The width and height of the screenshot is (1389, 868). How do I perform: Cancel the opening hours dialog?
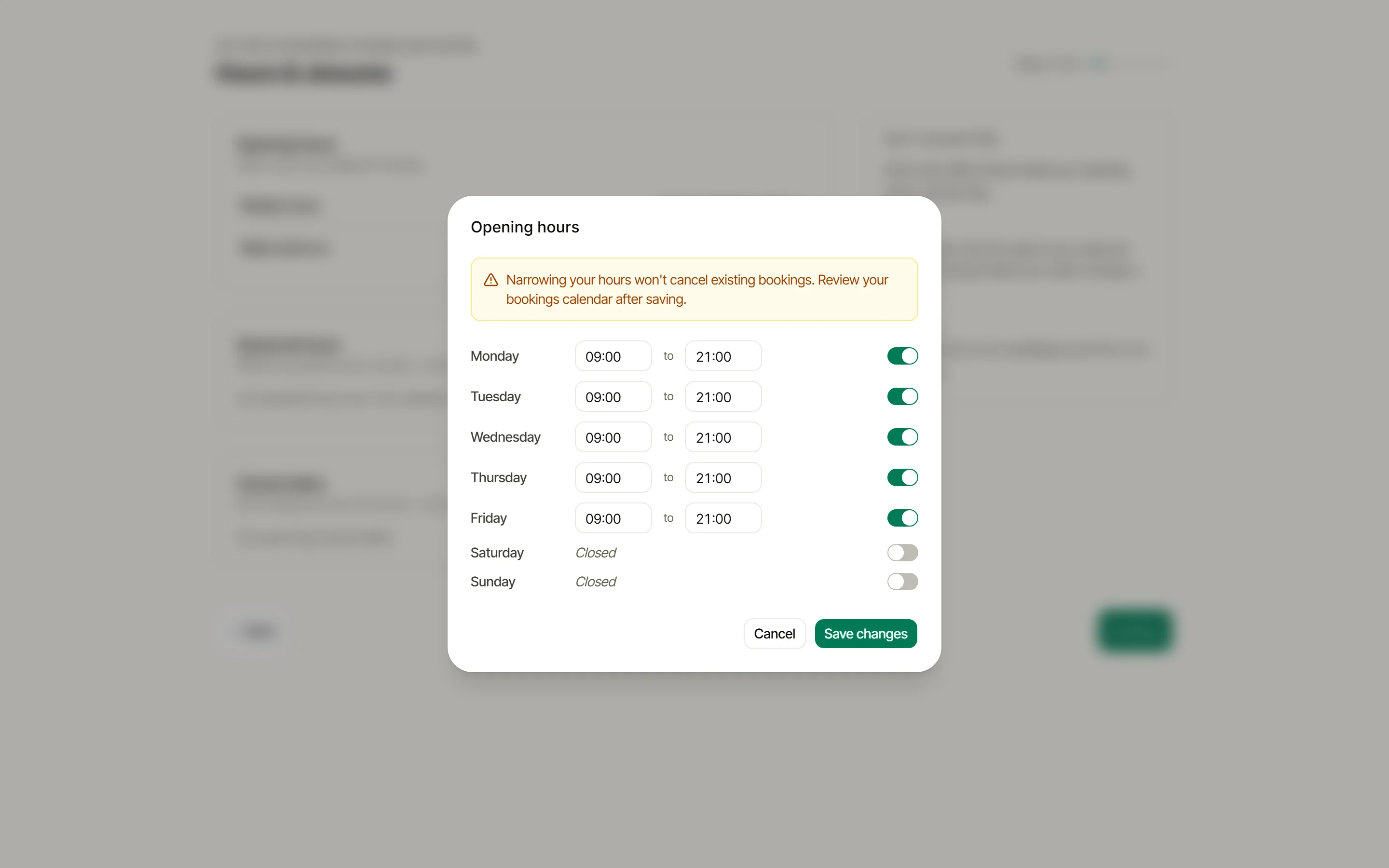(x=774, y=634)
